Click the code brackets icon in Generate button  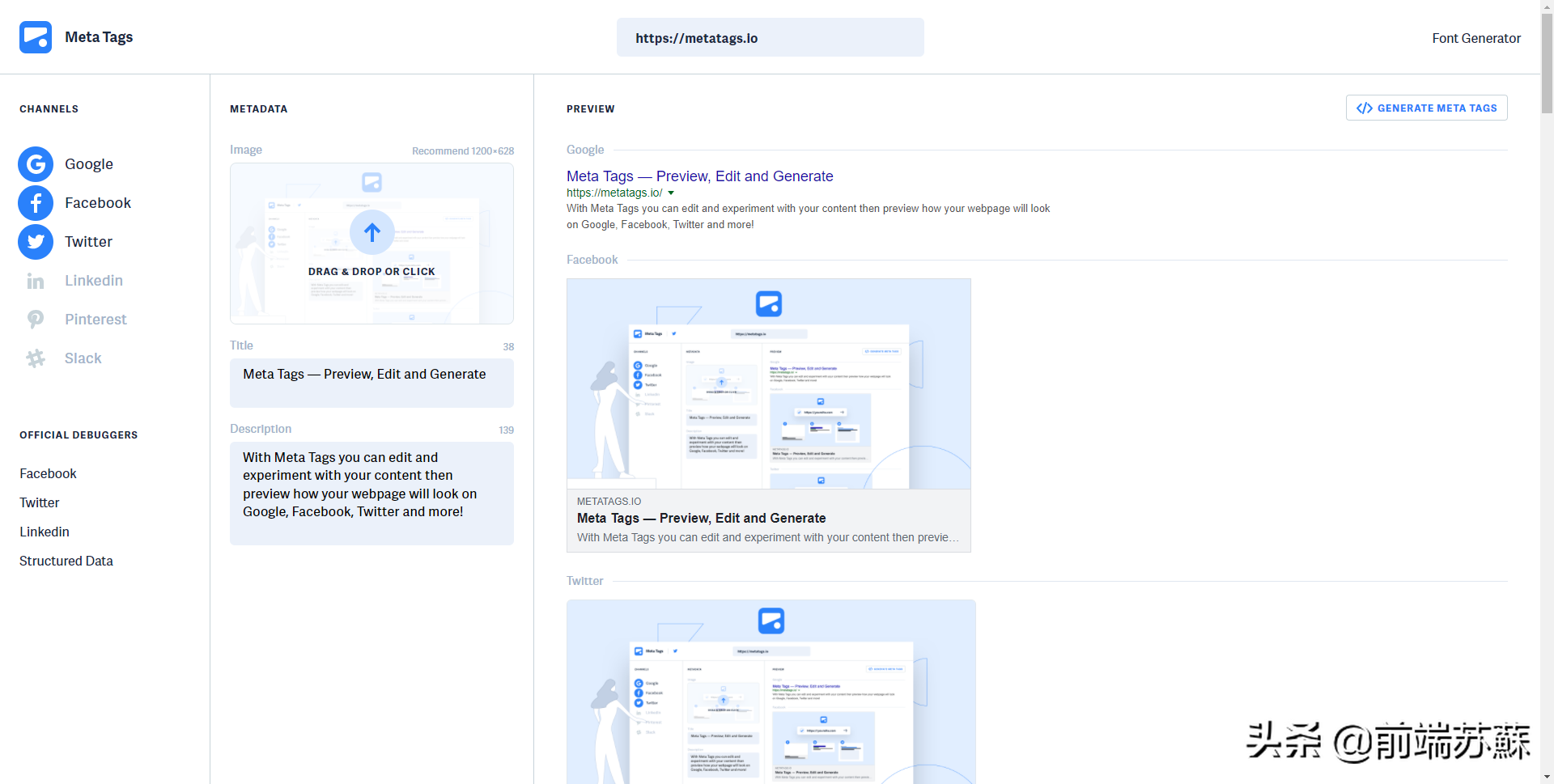(x=1365, y=108)
